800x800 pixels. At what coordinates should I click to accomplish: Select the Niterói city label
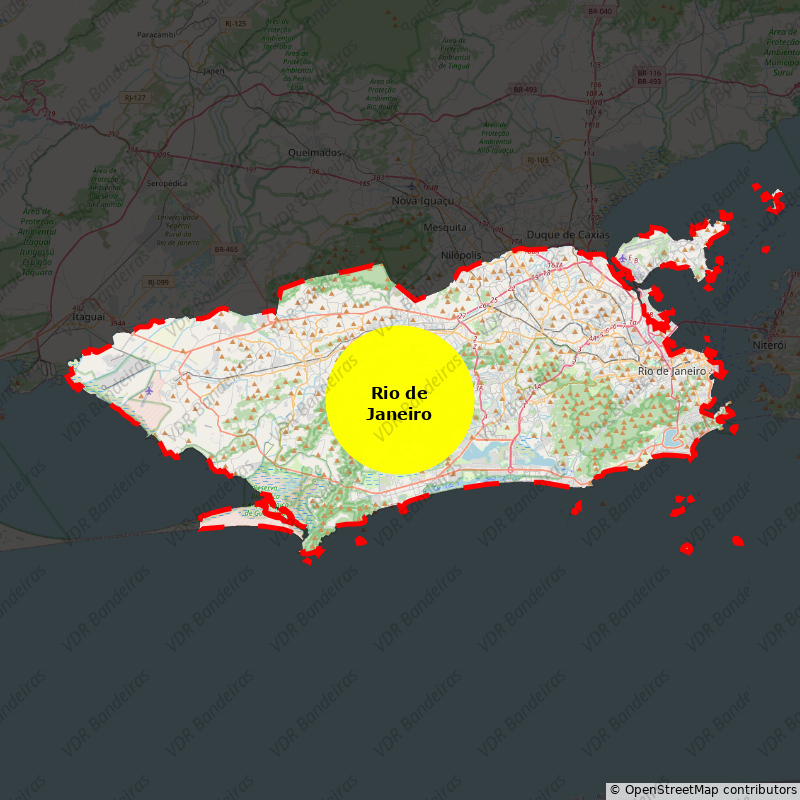point(769,345)
